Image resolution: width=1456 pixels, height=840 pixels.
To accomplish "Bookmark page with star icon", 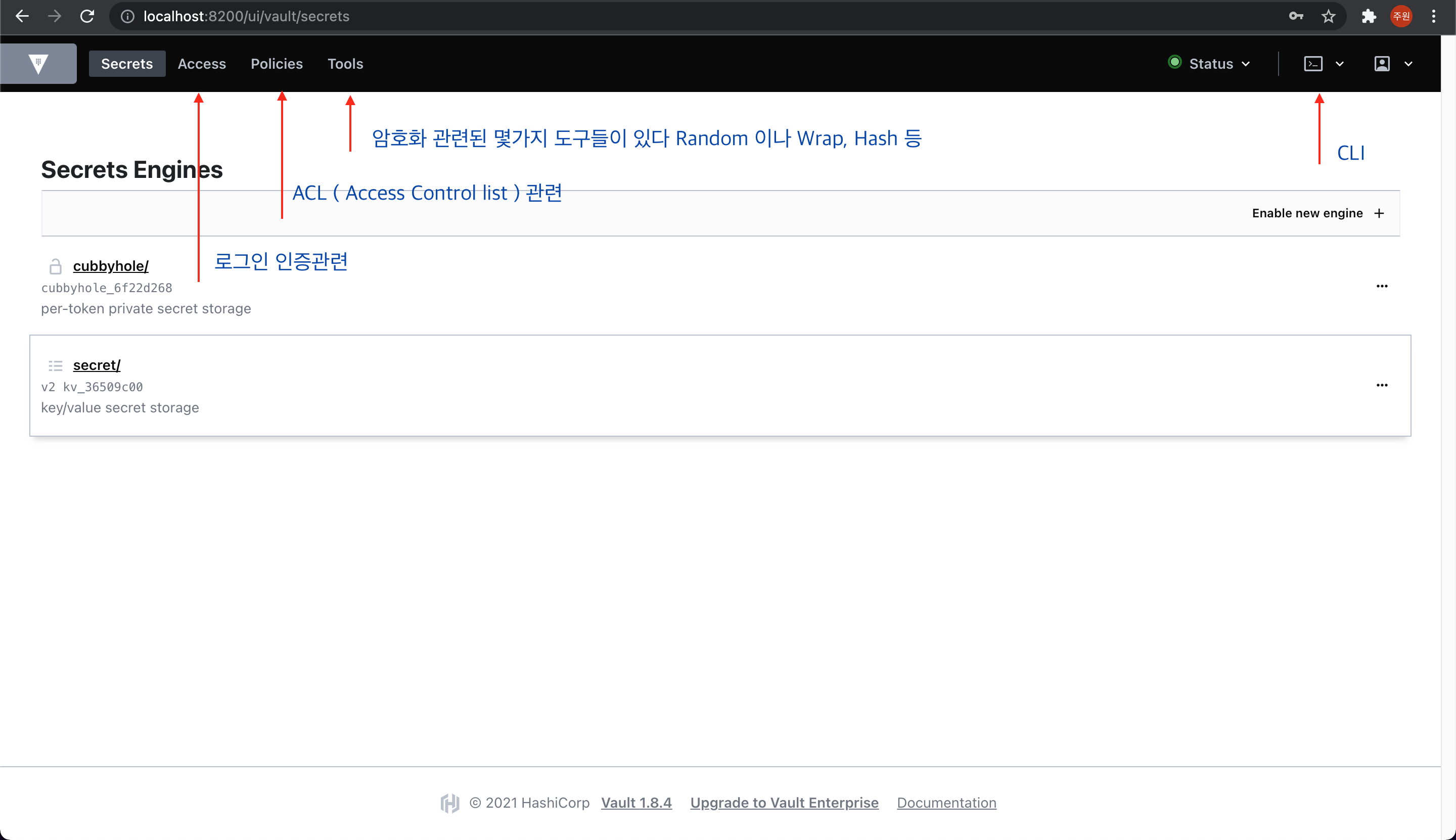I will click(x=1329, y=16).
